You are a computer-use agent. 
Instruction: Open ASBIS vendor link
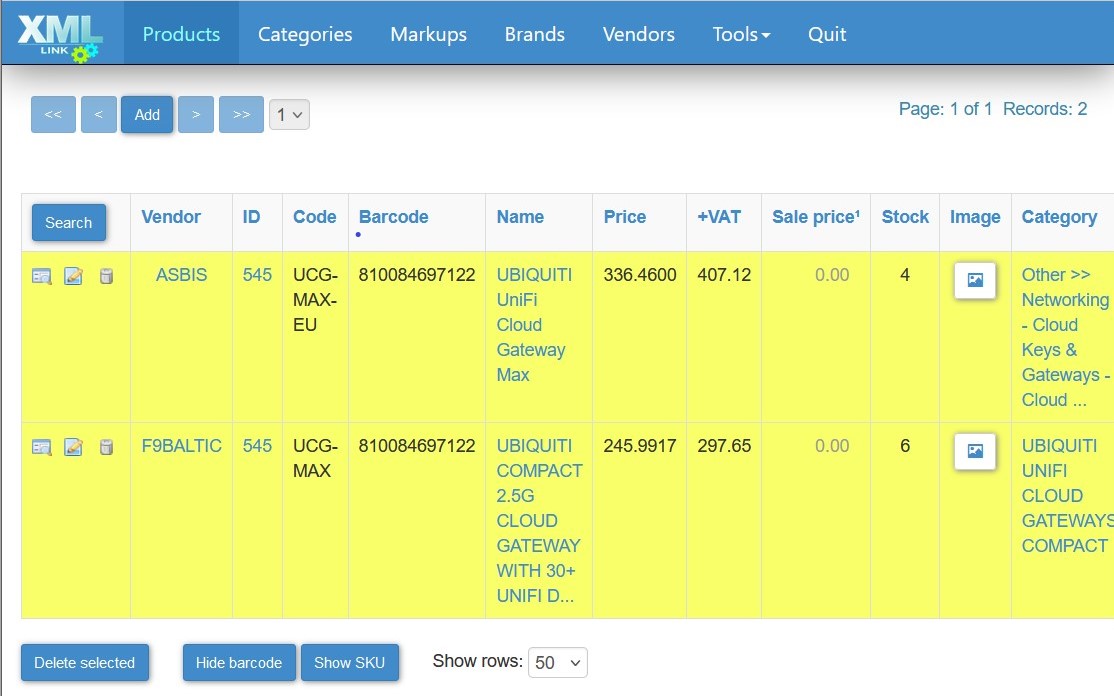pyautogui.click(x=181, y=275)
